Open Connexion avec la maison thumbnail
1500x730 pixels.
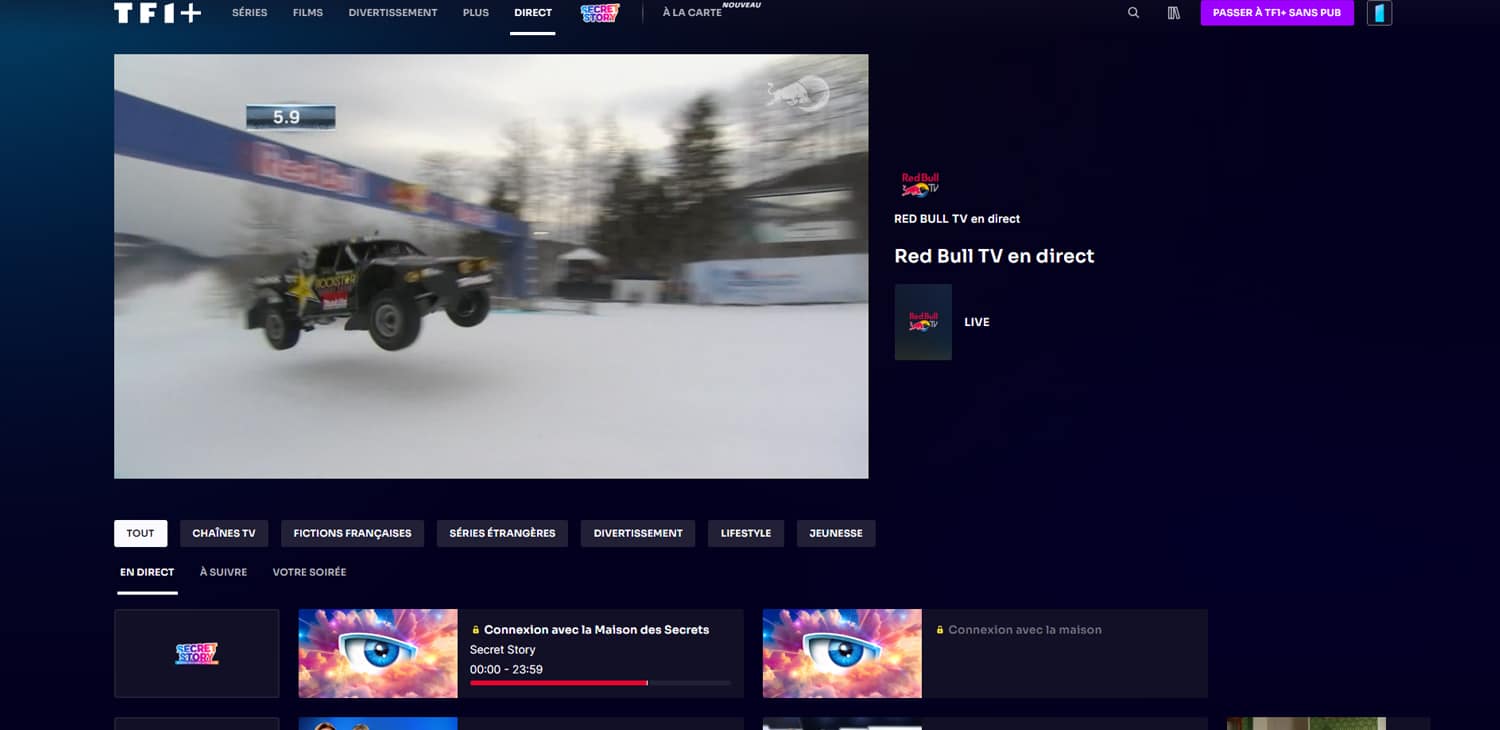pyautogui.click(x=842, y=653)
